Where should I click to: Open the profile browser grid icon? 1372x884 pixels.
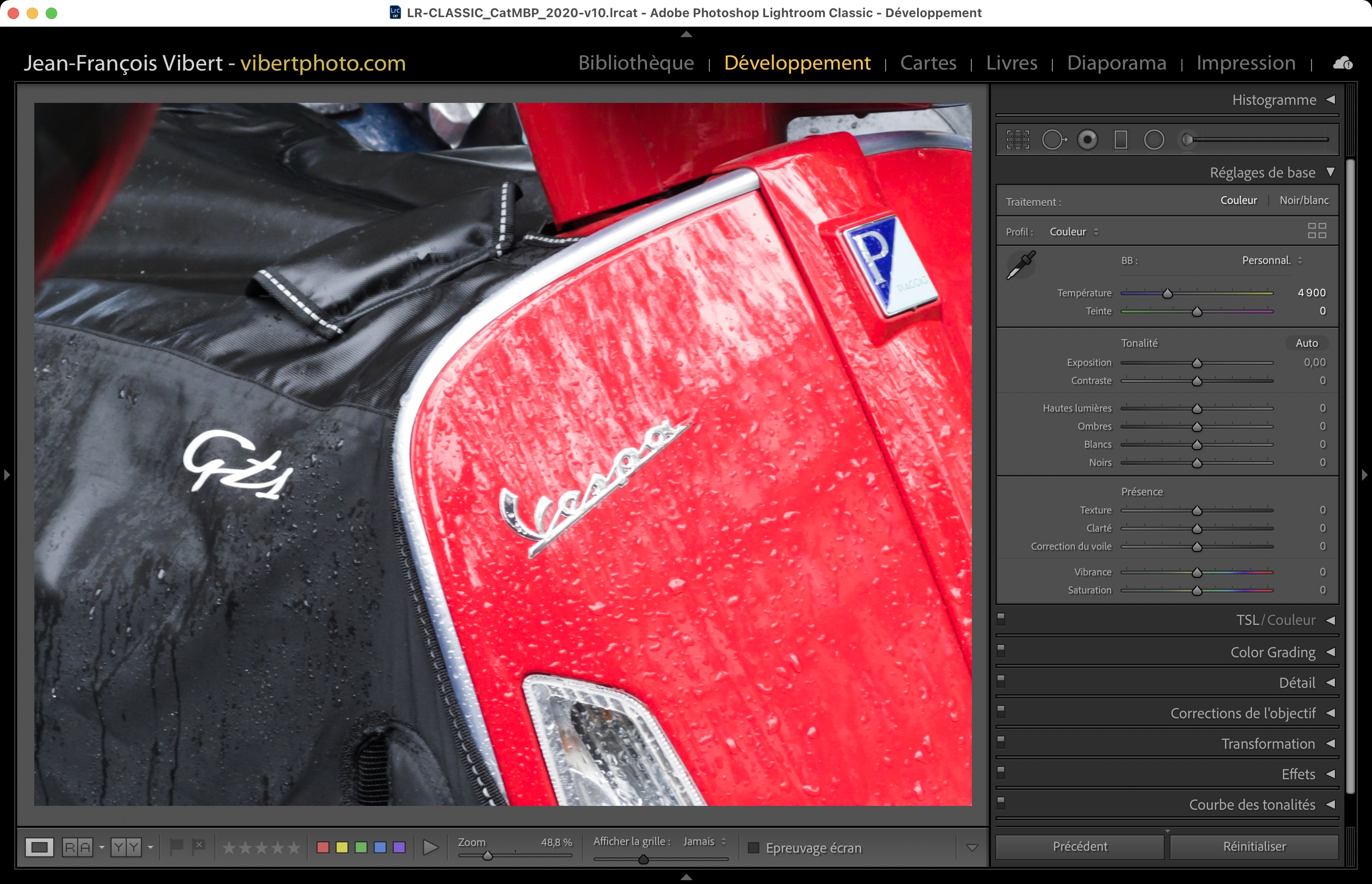(1317, 231)
